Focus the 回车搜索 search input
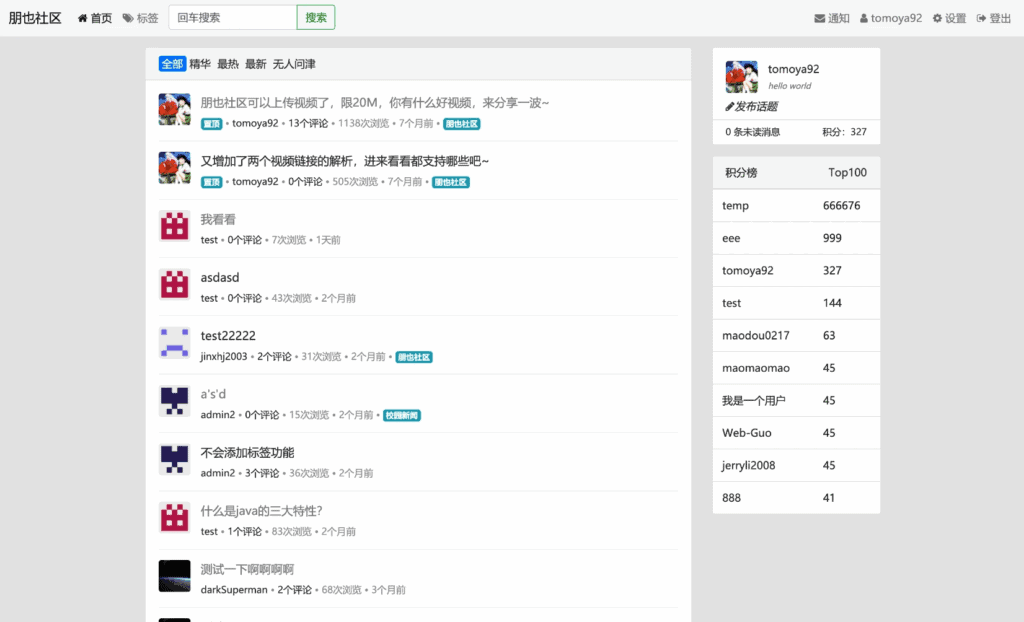This screenshot has height=622, width=1024. (232, 18)
